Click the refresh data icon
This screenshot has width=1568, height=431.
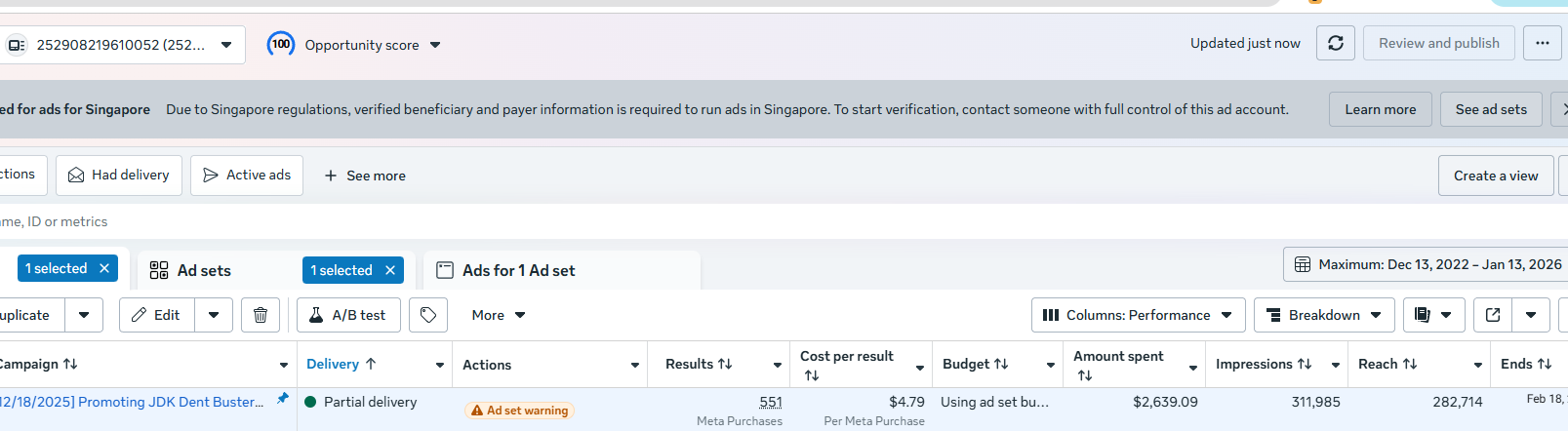click(1335, 43)
